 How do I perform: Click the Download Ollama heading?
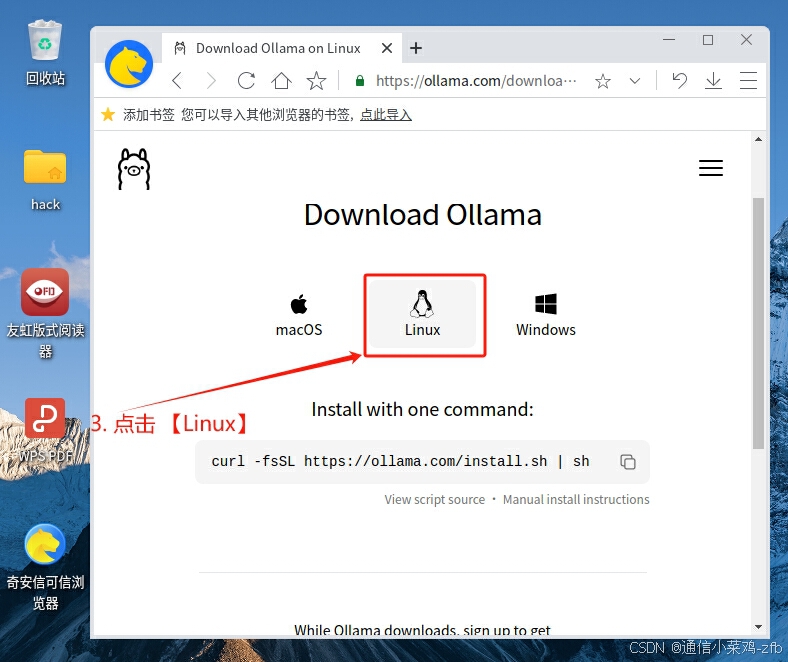(423, 215)
